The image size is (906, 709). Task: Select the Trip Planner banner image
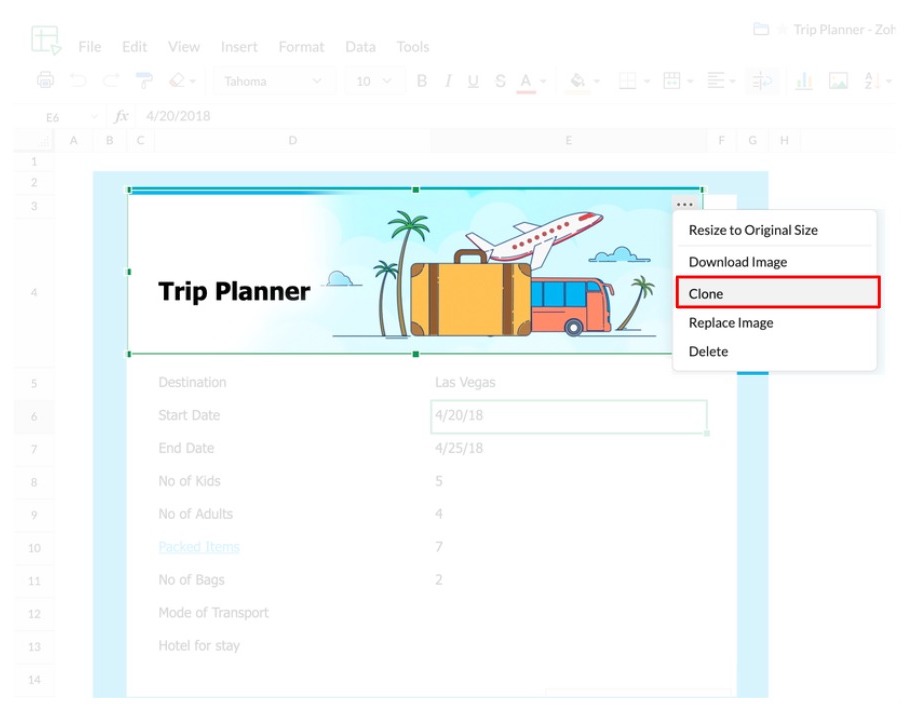tap(415, 271)
